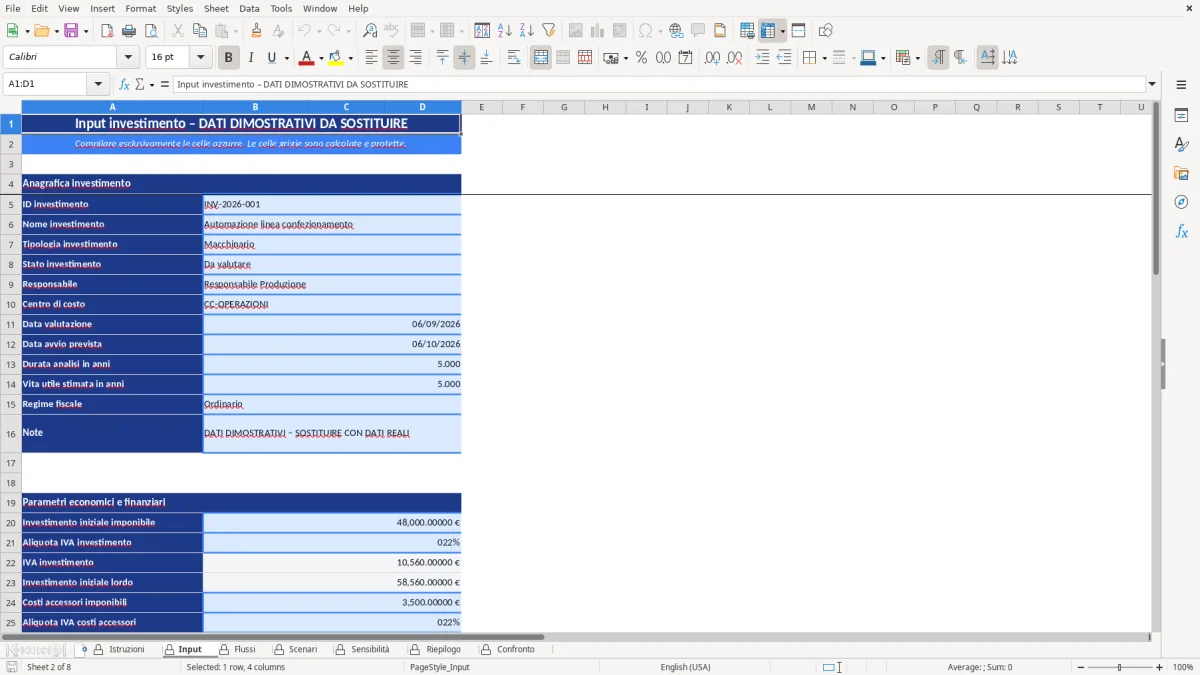Screen dimensions: 1200x675
Task: Click PageStyle_Input in status bar
Action: [x=440, y=667]
